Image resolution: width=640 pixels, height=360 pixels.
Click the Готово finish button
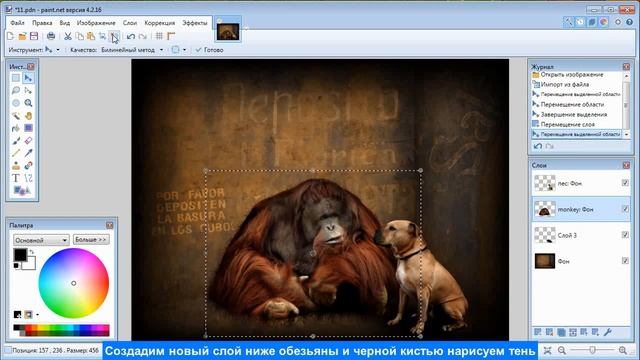coord(209,50)
